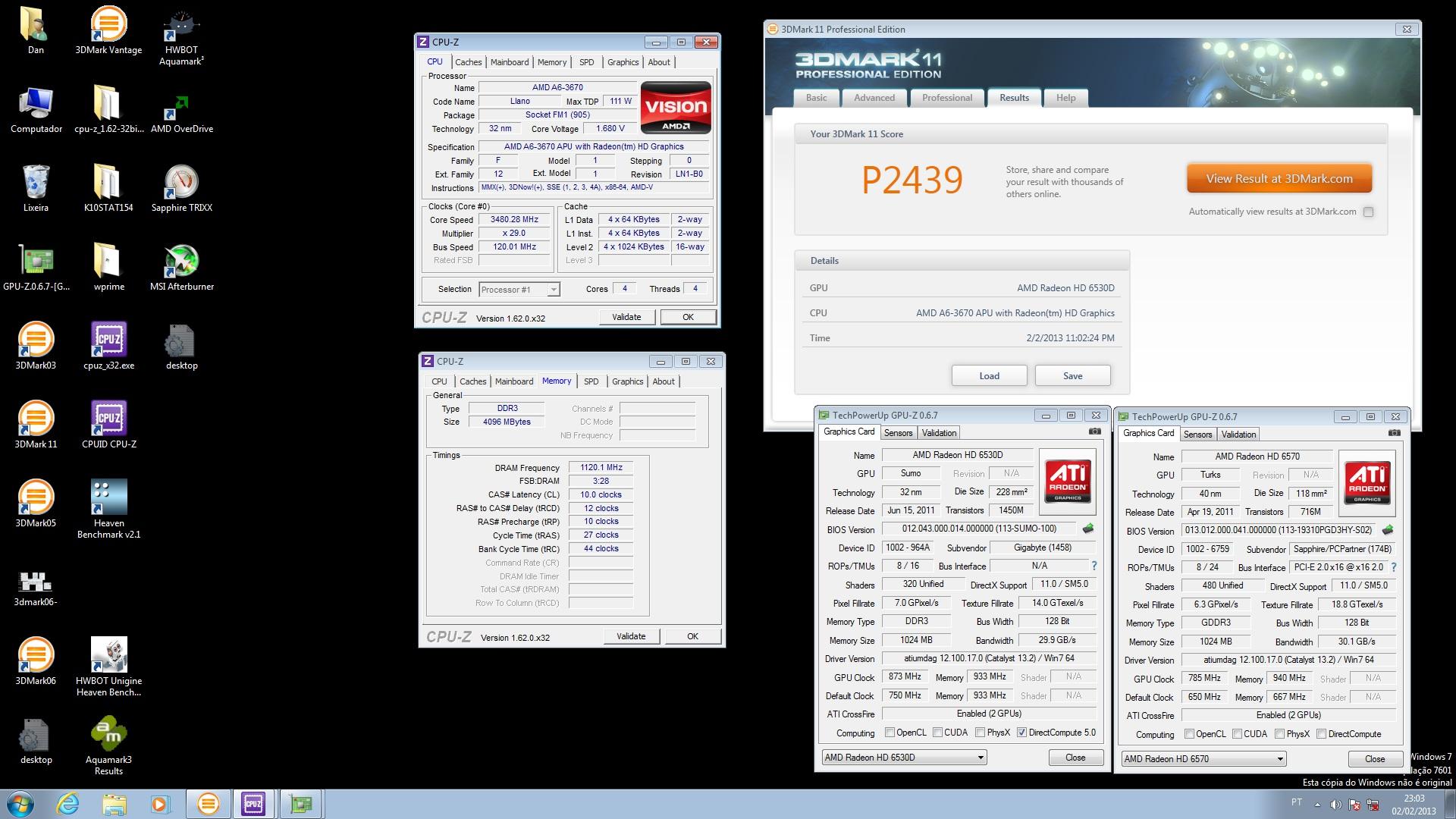This screenshot has height=819, width=1456.
Task: Toggle OpenCL checkbox in HD 6530D GPU-Z
Action: pos(890,733)
